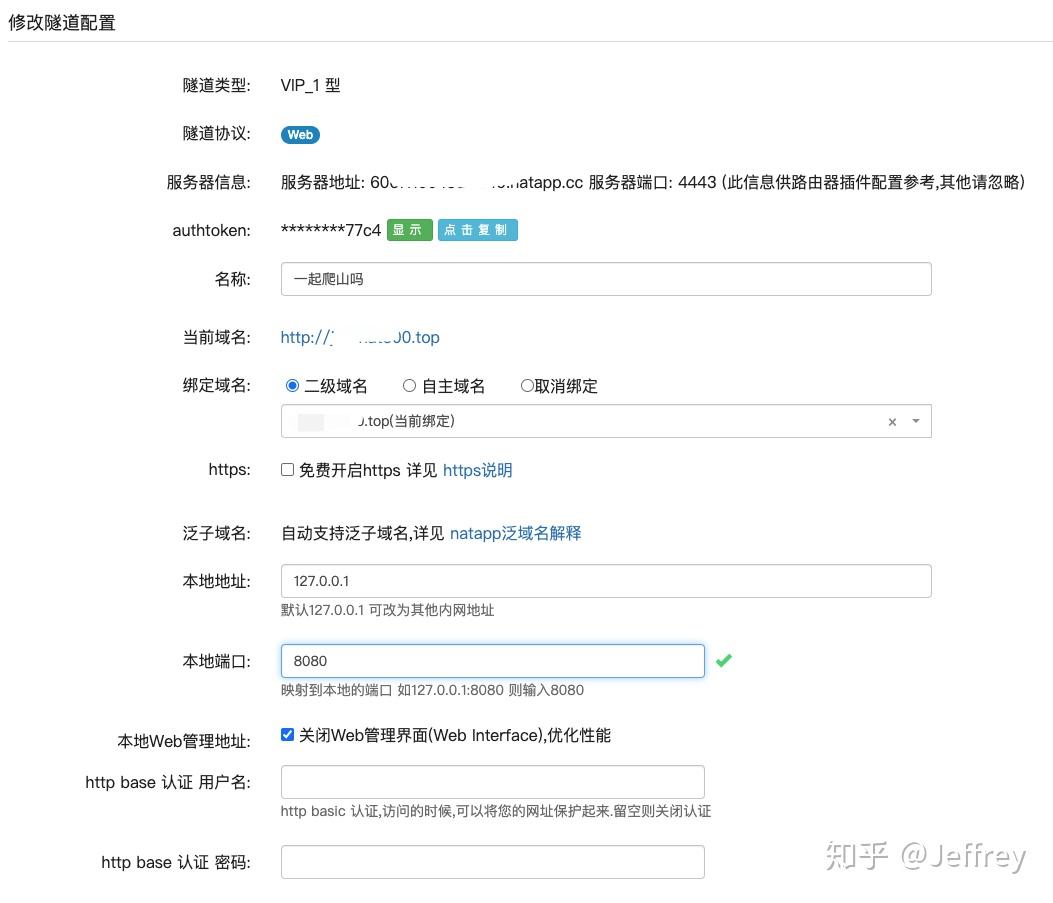The width and height of the screenshot is (1053, 903).
Task: Click the http base 认证 密码 field
Action: coord(493,861)
